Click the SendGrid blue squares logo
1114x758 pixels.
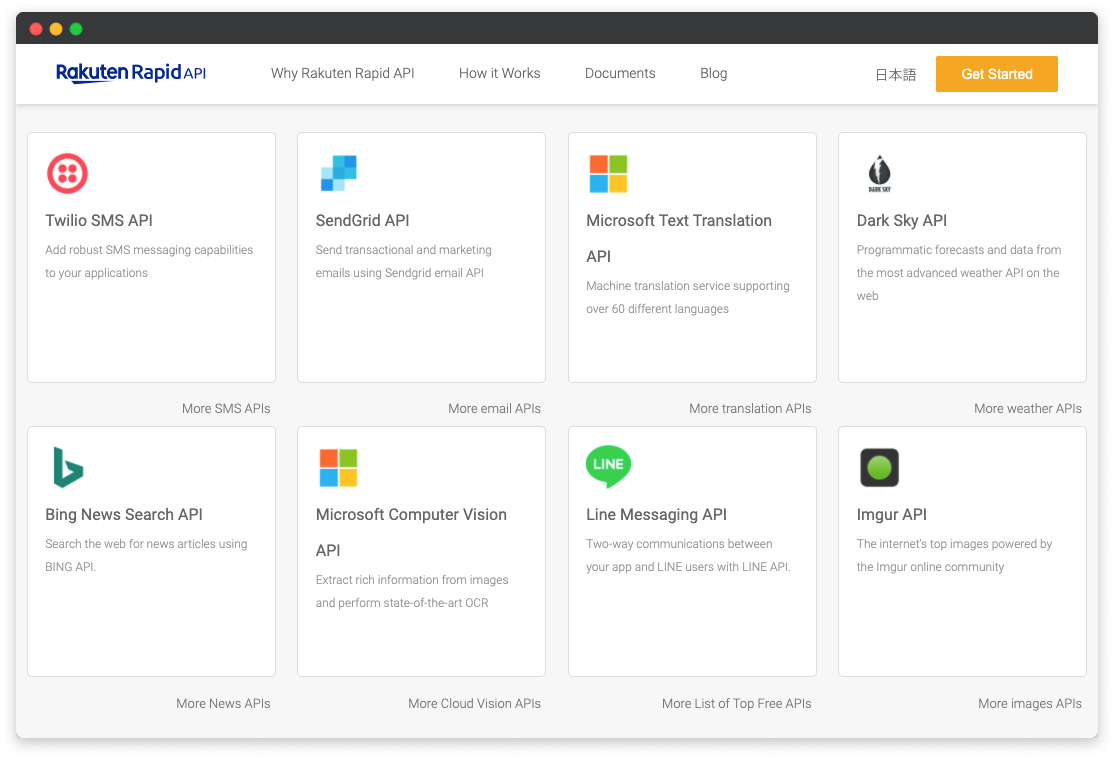338,173
